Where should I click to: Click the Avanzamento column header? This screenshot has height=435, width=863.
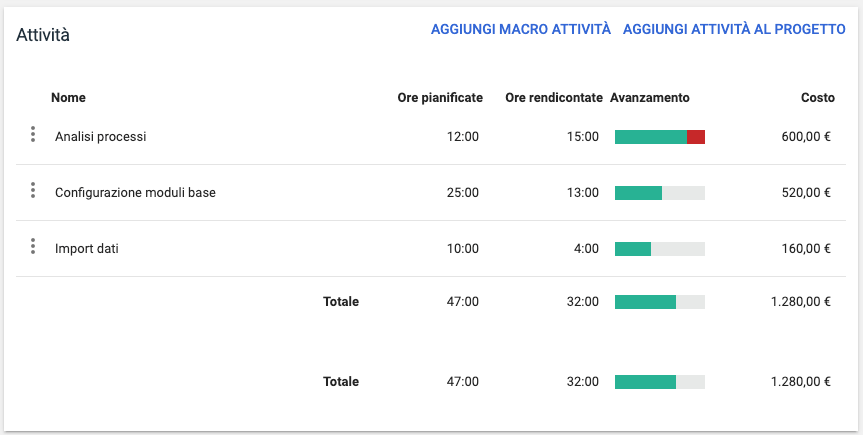point(649,98)
